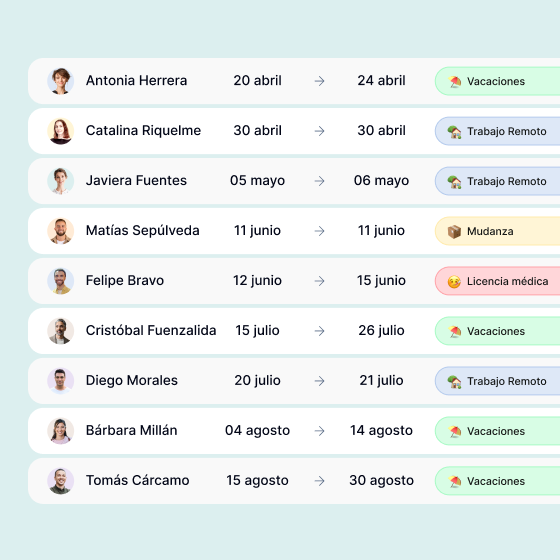This screenshot has height=560, width=560.
Task: Click Bárbara Millán's avatar photo
Action: (x=61, y=431)
